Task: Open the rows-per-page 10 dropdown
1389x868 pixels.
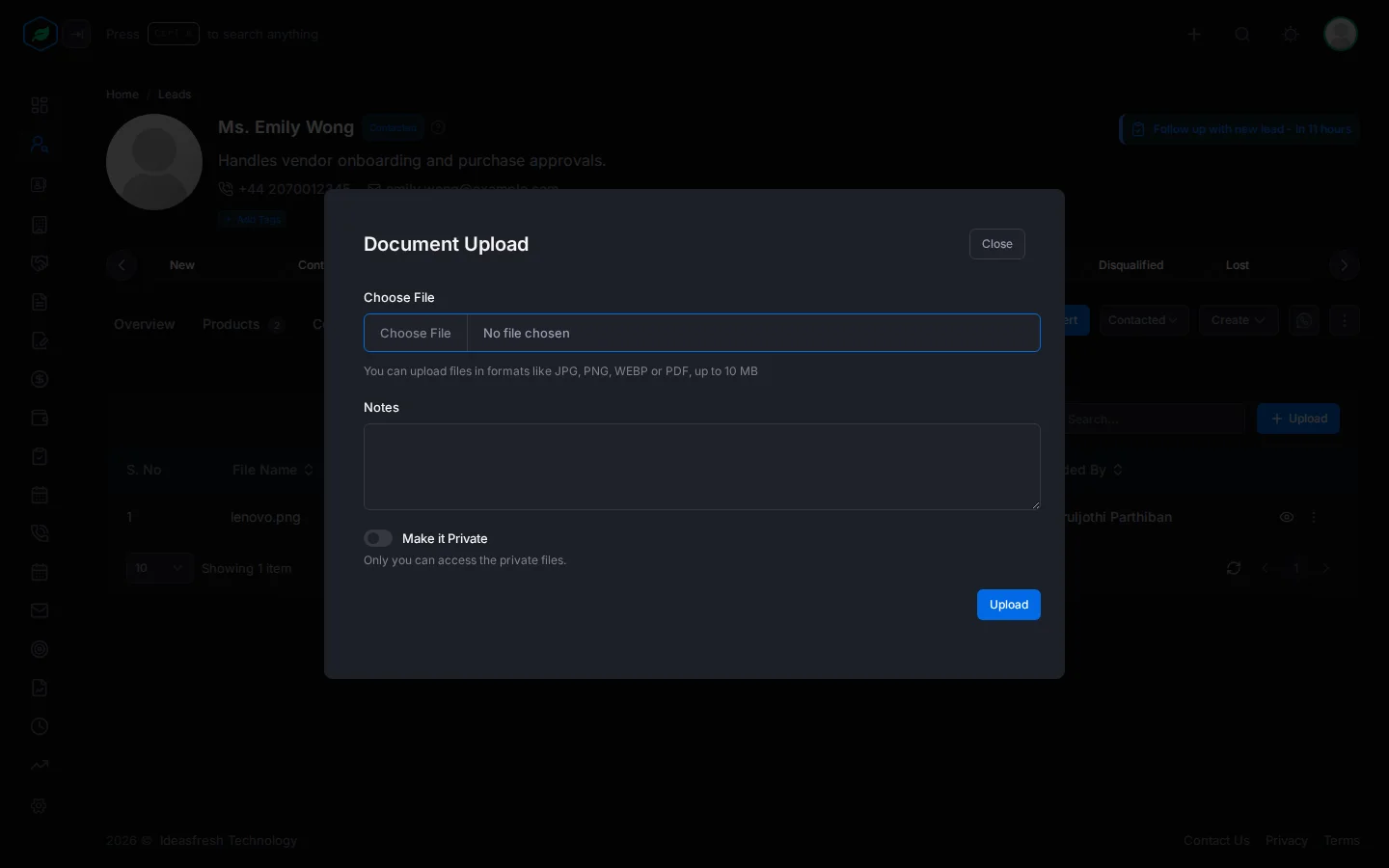Action: tap(159, 568)
